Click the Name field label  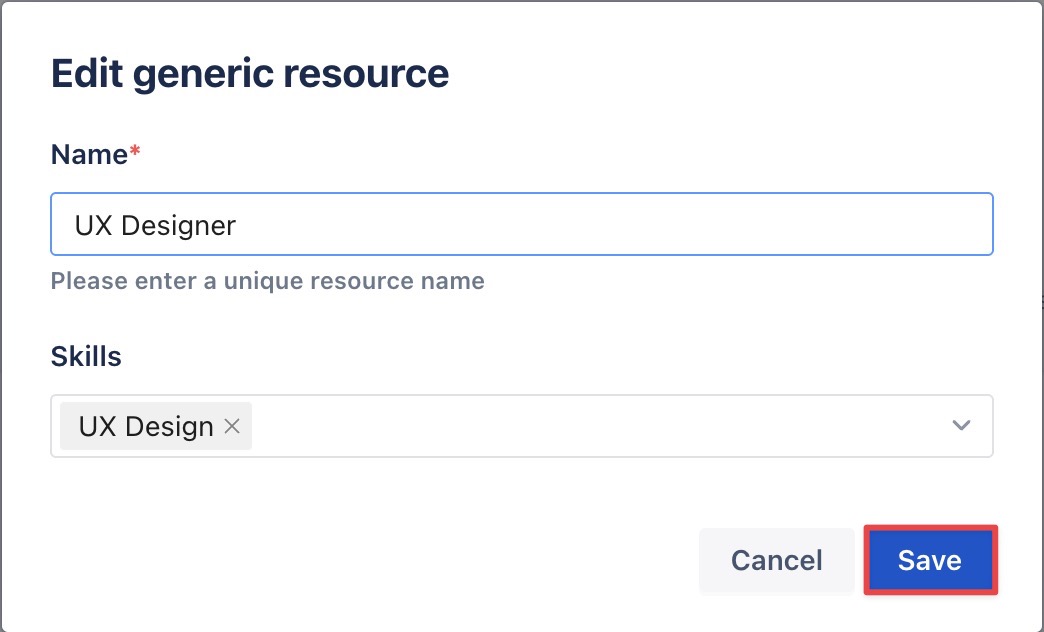[x=89, y=155]
